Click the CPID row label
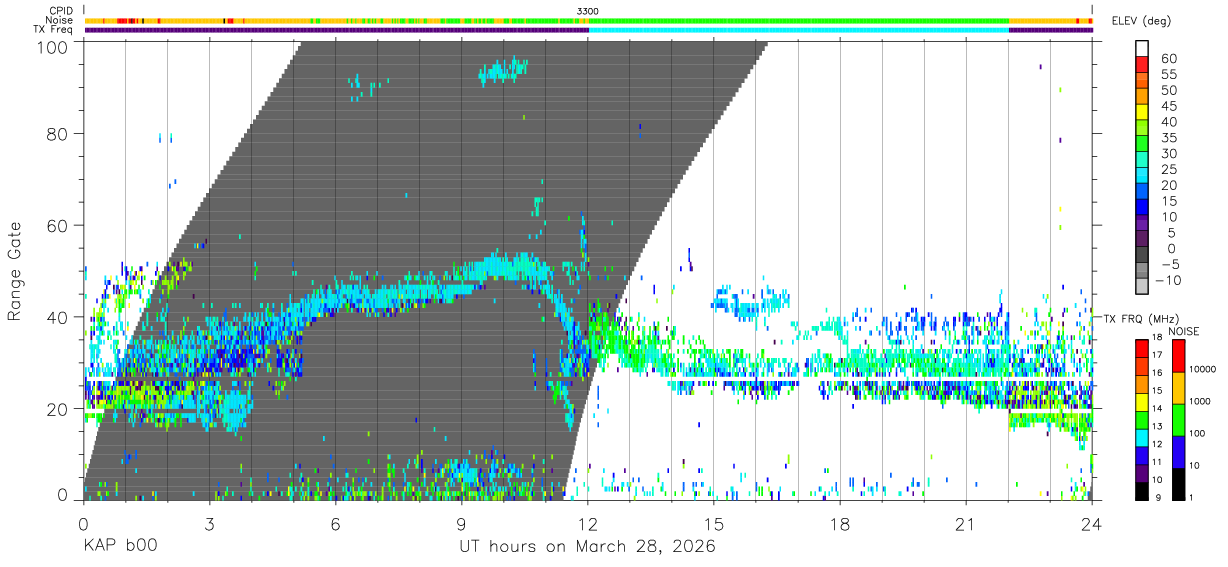This screenshot has width=1228, height=567. (x=61, y=11)
